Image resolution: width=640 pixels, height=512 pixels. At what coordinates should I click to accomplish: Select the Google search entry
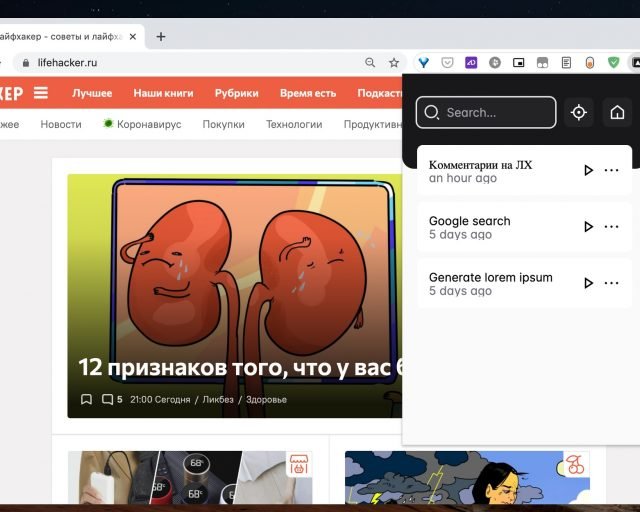coord(524,227)
